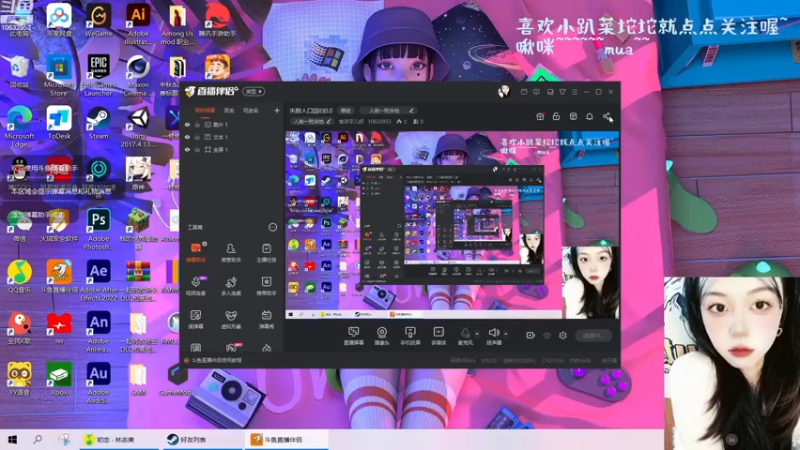
Task: Open the user avatar in the title bar
Action: click(504, 91)
